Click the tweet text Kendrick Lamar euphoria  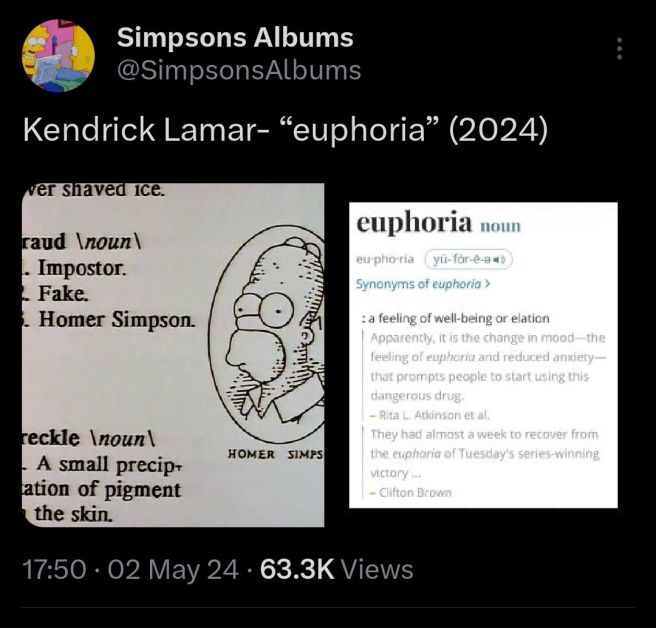click(285, 129)
